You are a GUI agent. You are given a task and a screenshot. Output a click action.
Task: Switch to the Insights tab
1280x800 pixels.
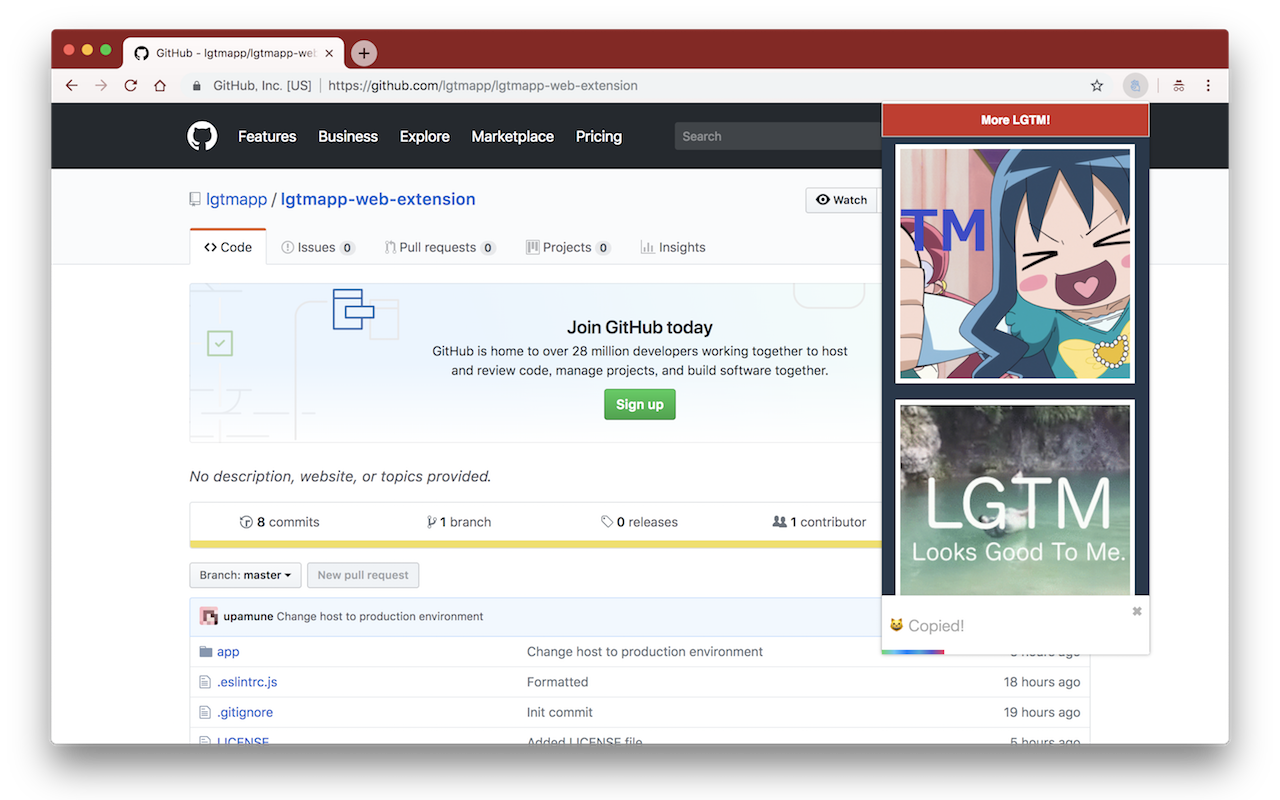[x=673, y=247]
